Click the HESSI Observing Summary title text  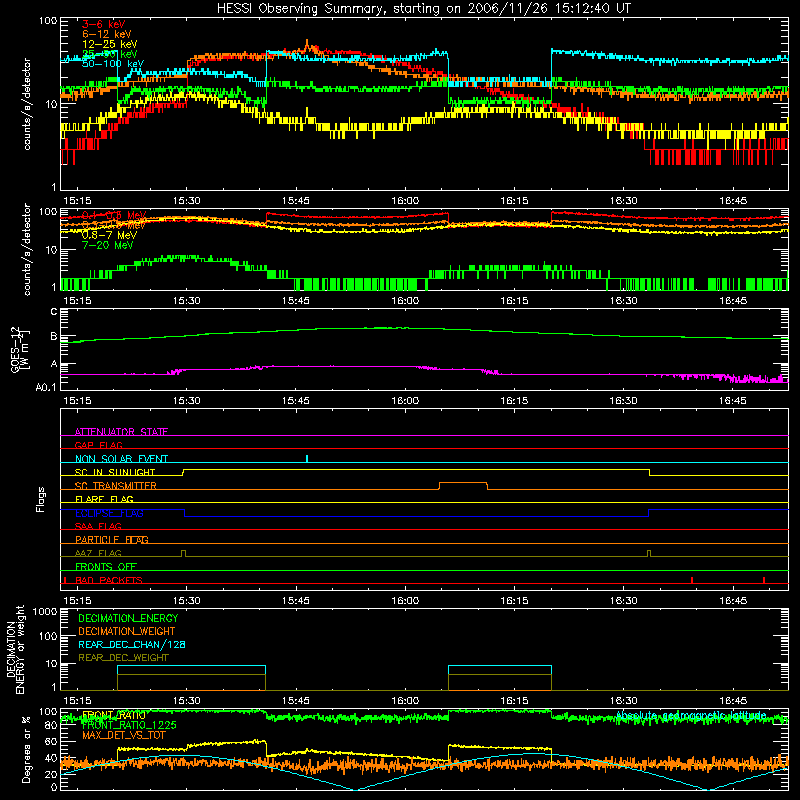click(x=423, y=9)
